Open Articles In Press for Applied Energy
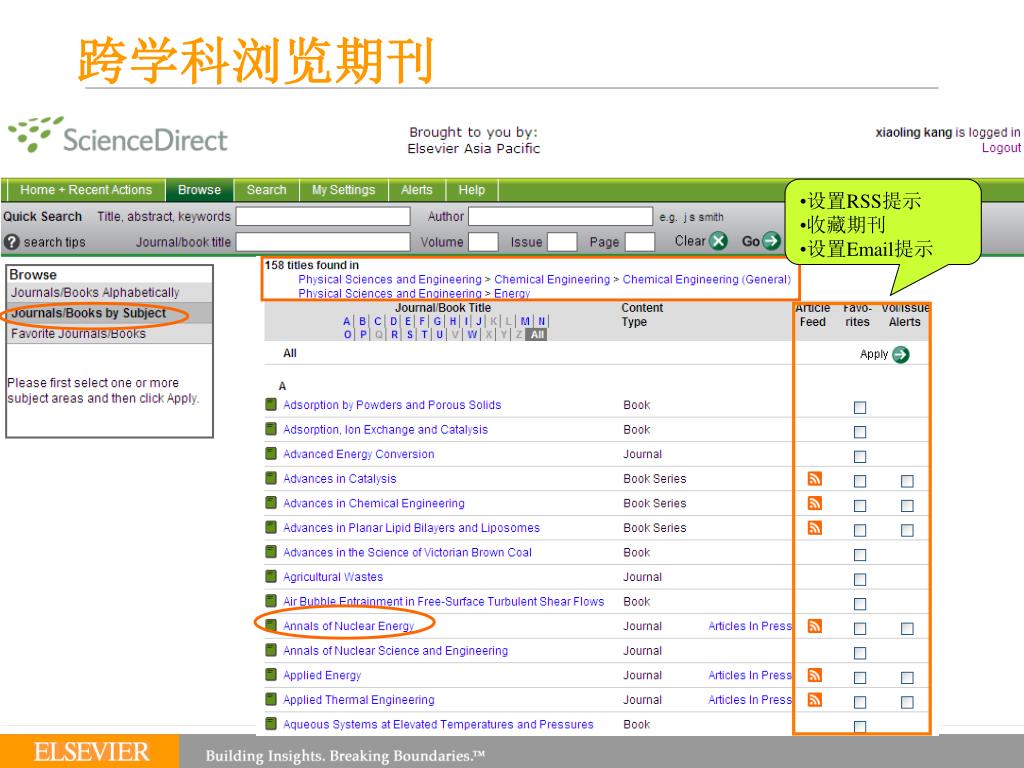 click(750, 675)
